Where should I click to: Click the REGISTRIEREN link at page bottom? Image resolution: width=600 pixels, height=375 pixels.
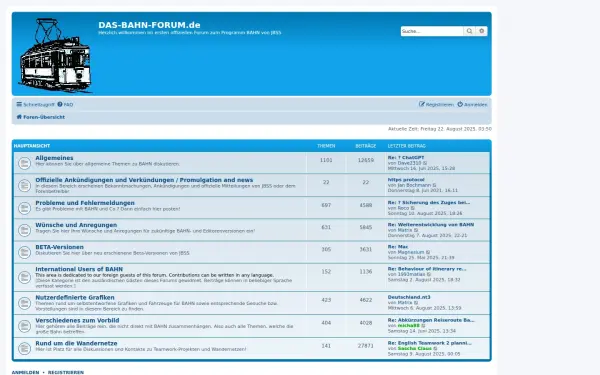66,372
